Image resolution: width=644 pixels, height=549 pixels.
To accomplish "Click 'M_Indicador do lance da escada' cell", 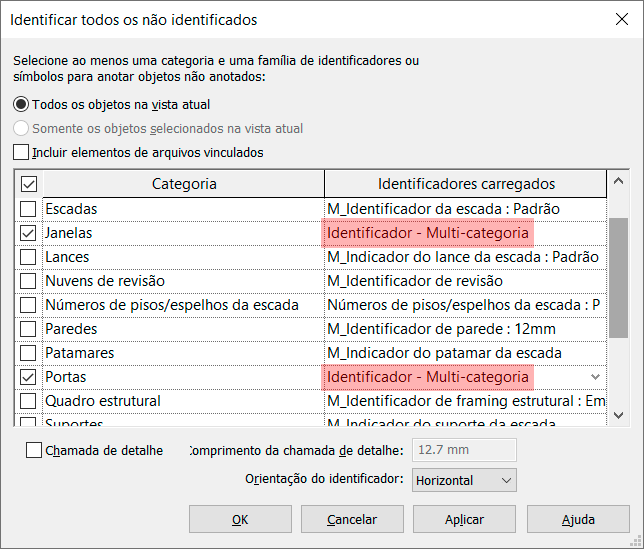I will 465,257.
